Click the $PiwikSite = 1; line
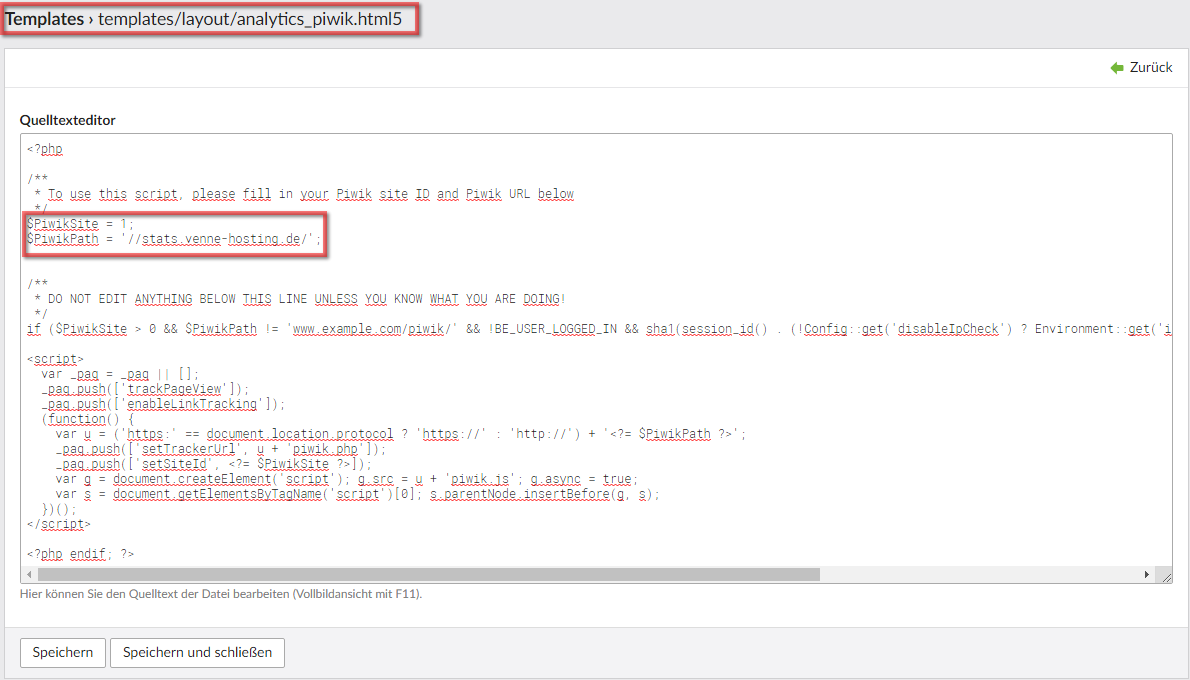This screenshot has width=1190, height=680. click(x=80, y=224)
